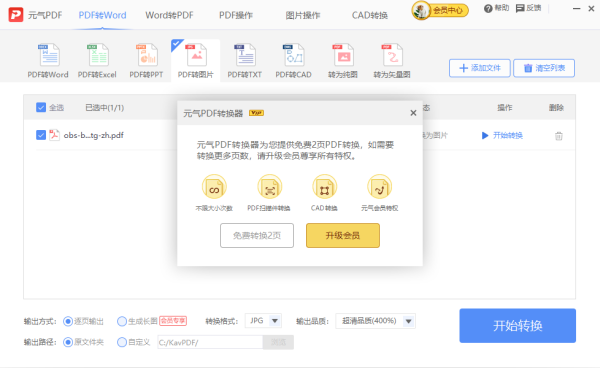Screen dimensions: 600x368
Task: Toggle checkbox for obs-b...tg-zh.pdf
Action: (x=41, y=135)
